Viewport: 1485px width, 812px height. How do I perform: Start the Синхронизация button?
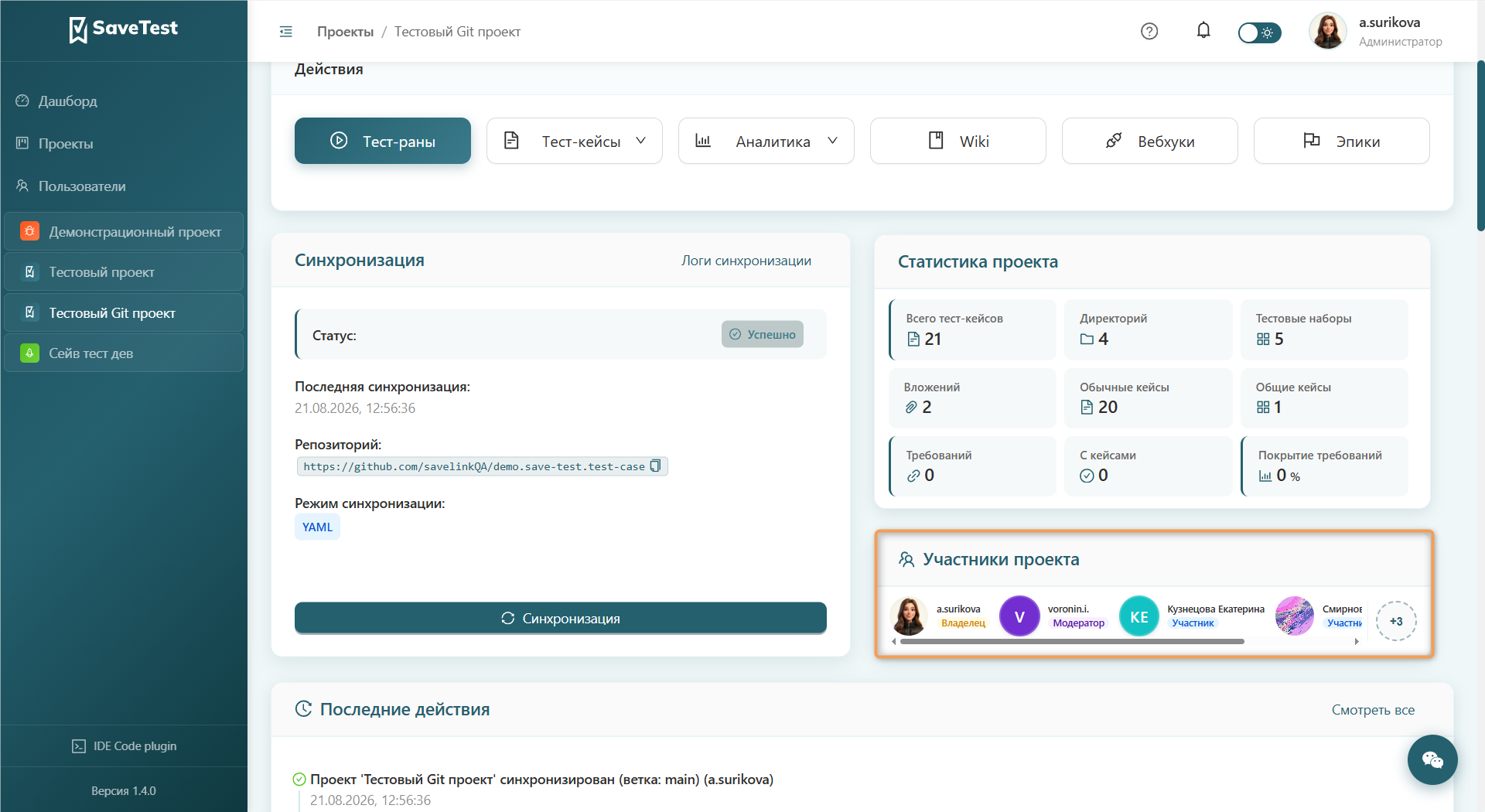561,618
